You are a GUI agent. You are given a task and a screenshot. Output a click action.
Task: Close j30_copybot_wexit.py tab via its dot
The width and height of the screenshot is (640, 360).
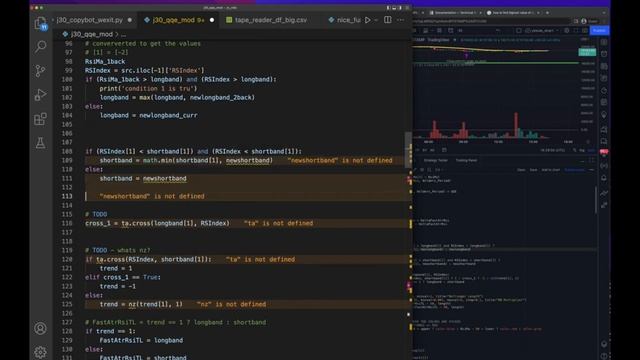[x=130, y=20]
